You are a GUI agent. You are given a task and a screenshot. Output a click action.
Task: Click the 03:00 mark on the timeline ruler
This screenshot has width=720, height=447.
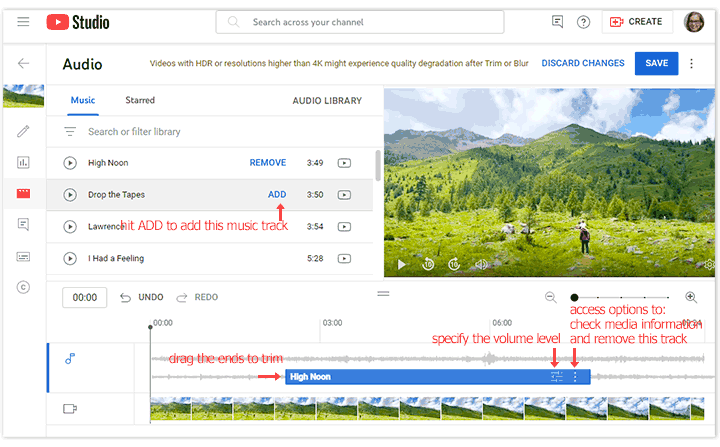332,323
